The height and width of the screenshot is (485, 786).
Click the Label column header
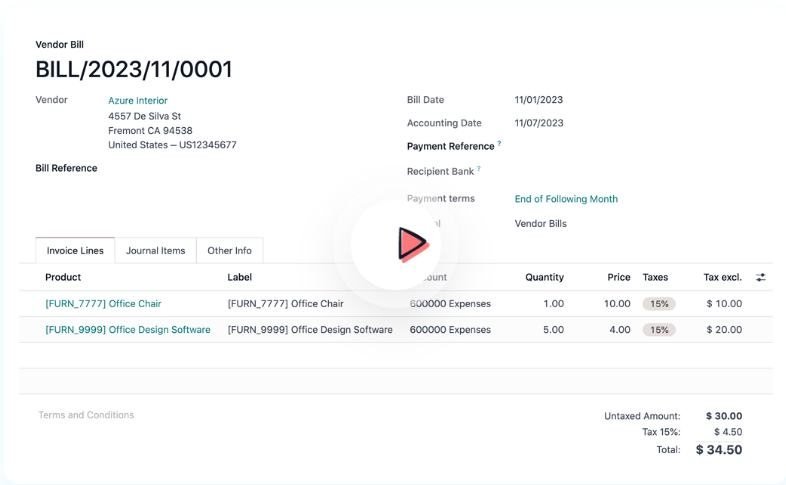click(x=240, y=277)
